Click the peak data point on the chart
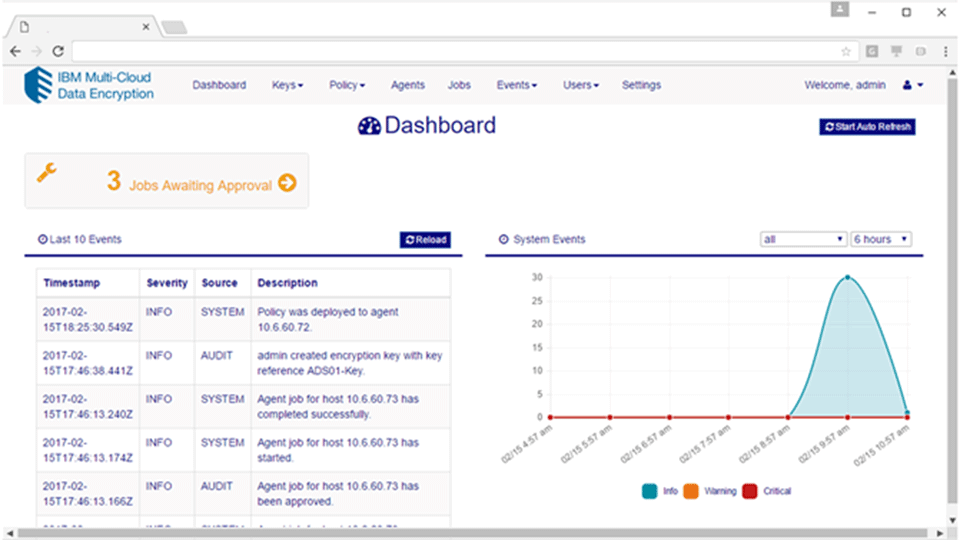This screenshot has width=960, height=540. tap(847, 277)
